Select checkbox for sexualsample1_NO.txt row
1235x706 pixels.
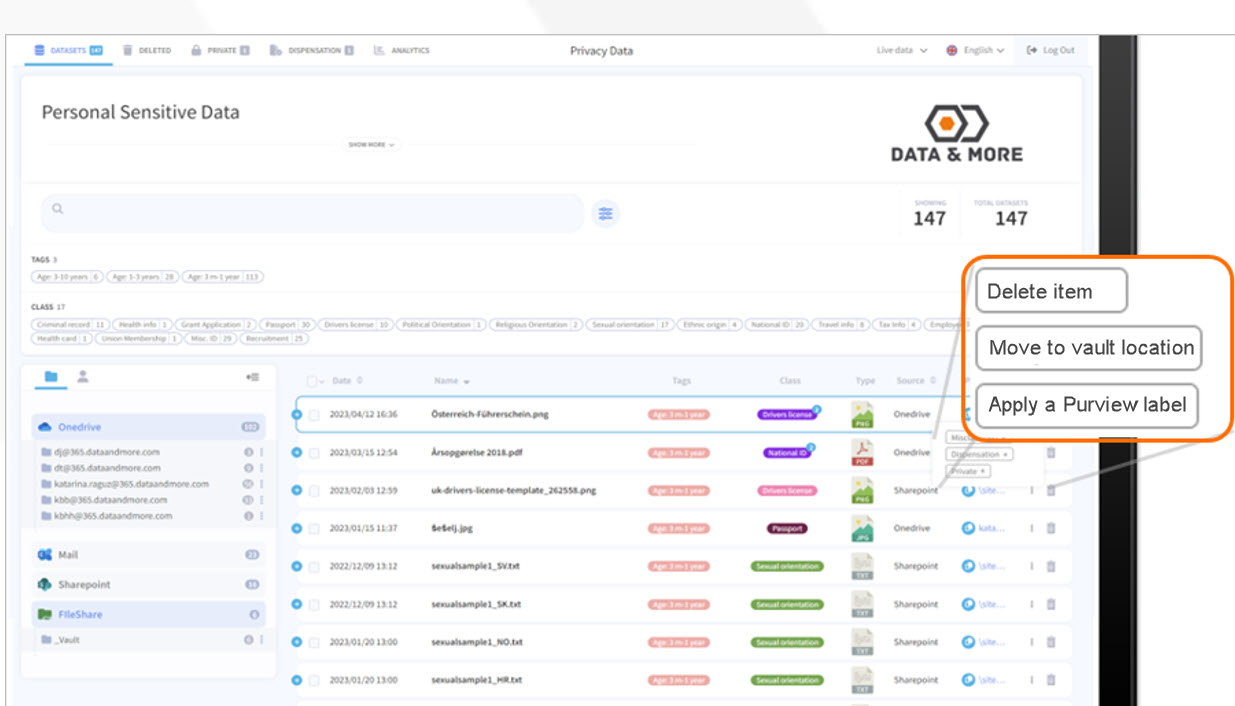click(x=314, y=642)
